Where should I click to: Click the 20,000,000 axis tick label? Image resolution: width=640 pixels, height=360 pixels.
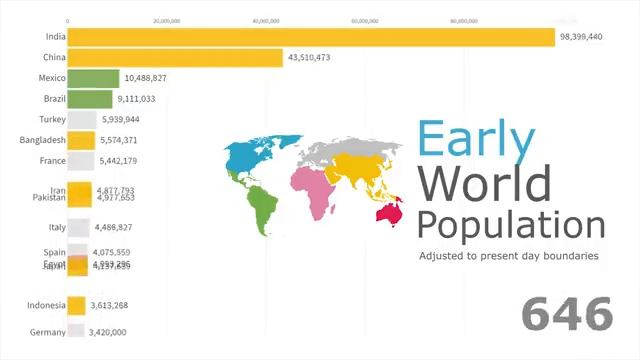tap(167, 21)
